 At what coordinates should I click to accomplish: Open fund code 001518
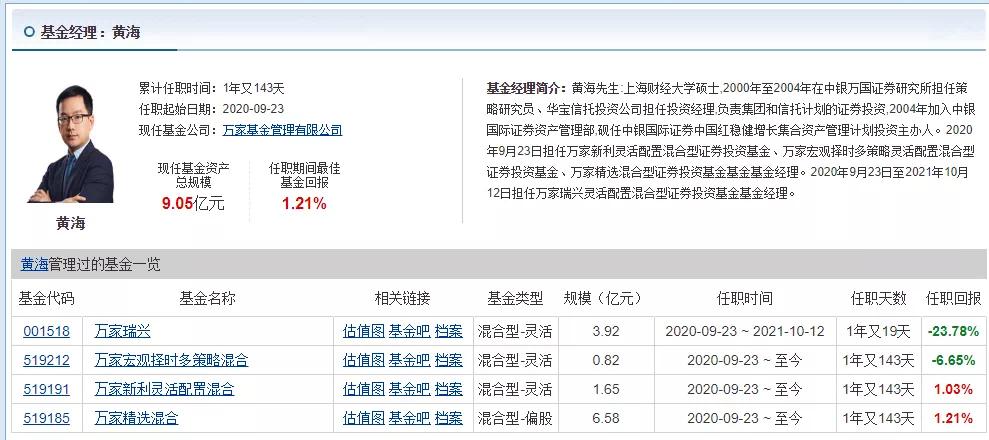[x=47, y=332]
